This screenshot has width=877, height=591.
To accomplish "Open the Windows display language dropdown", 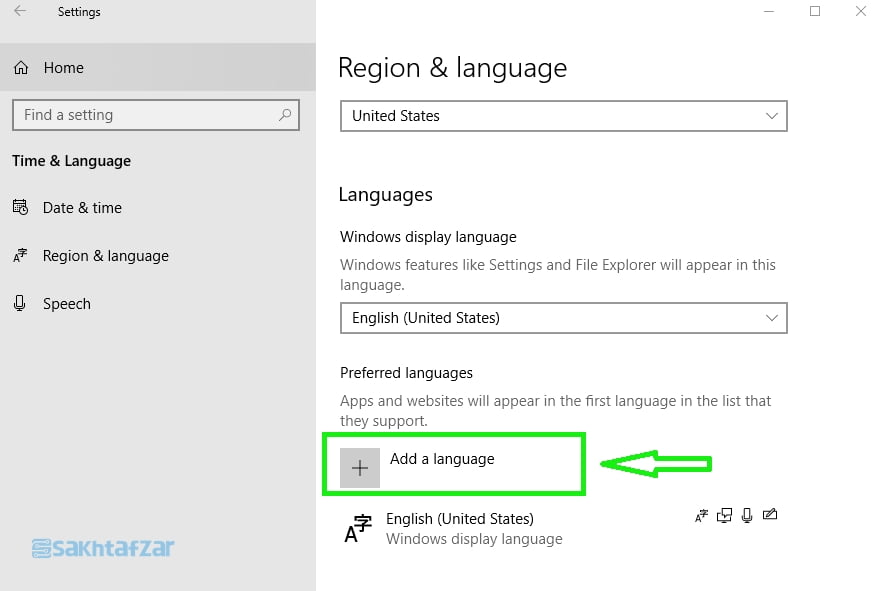I will (x=563, y=318).
